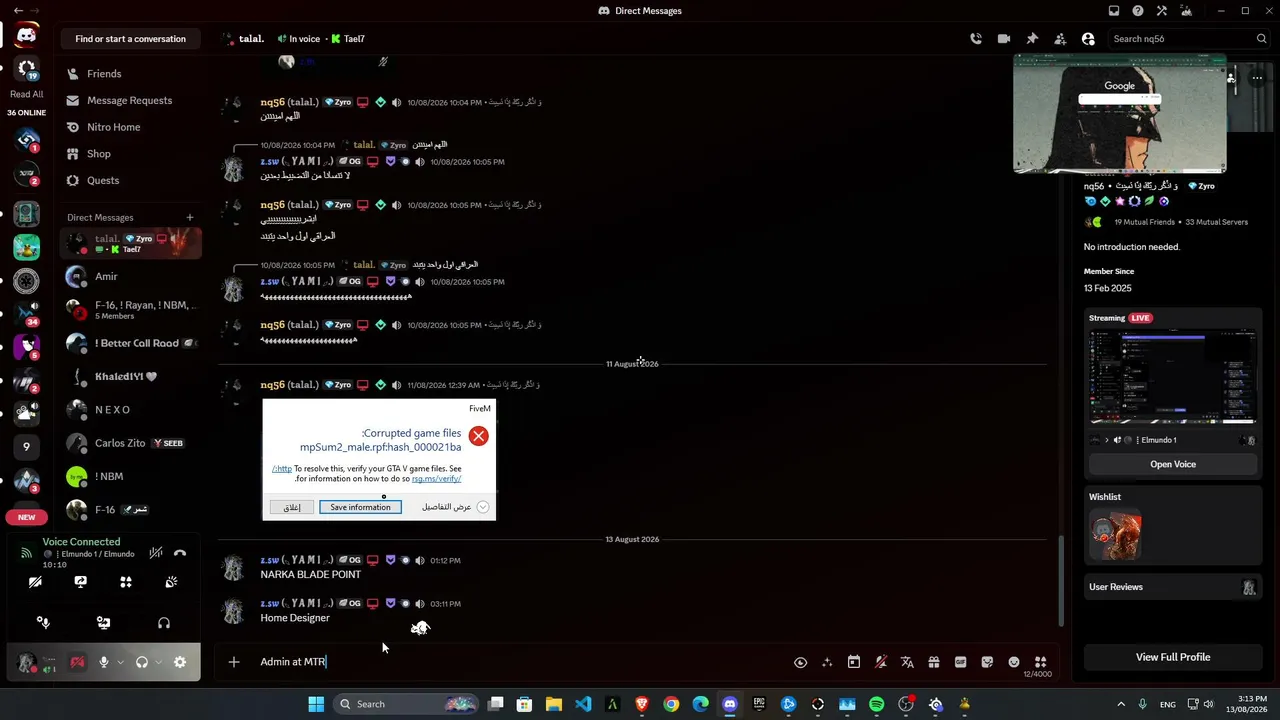The width and height of the screenshot is (1280, 720).
Task: Open the hammer-and-wrench tools icon in title bar
Action: (x=1162, y=11)
